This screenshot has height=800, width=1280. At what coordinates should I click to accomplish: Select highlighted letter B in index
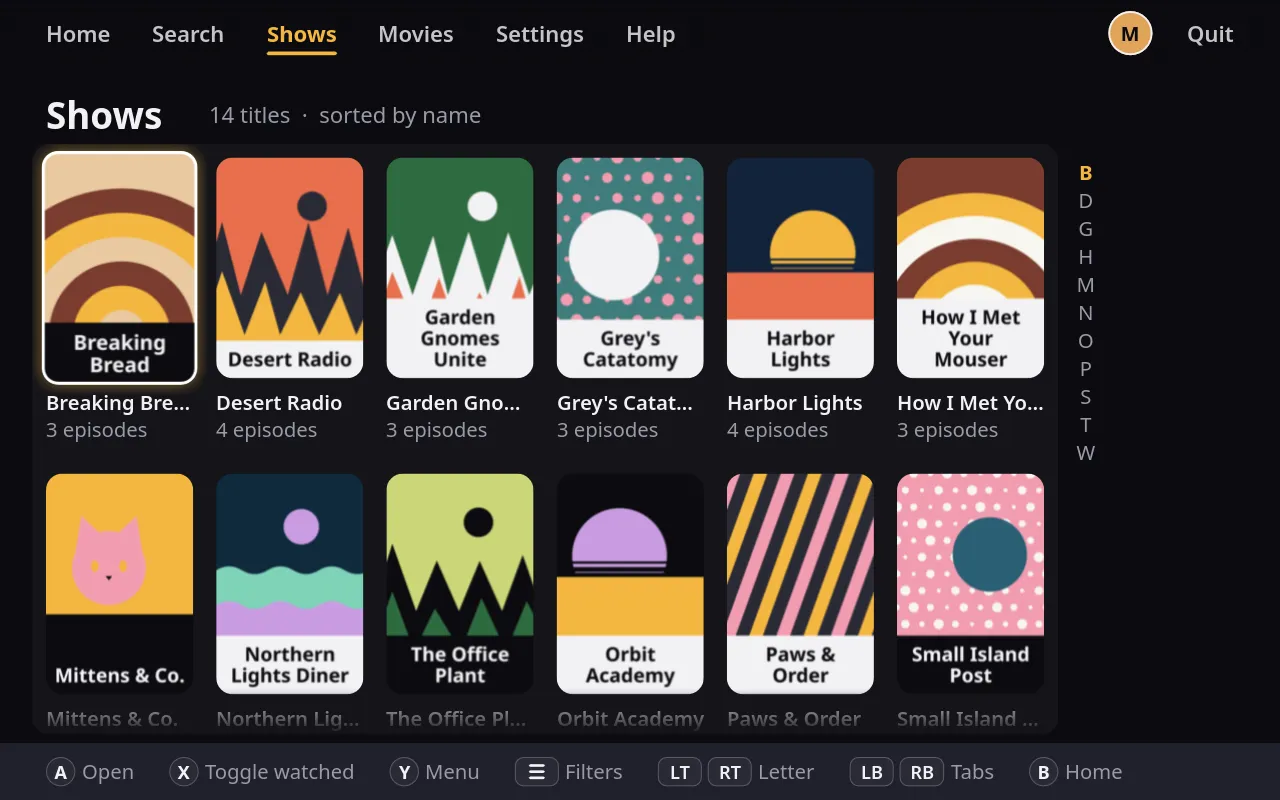[1086, 173]
